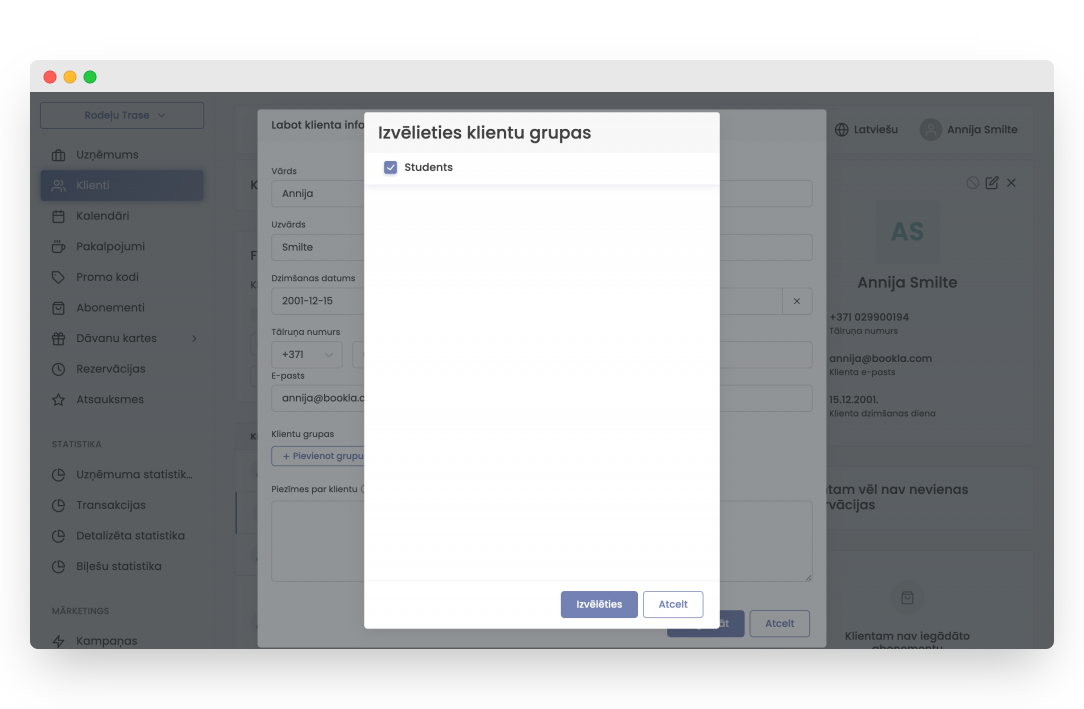Screen dimensions: 1084x709
Task: Click the Uzņēmums briefcase icon
Action: [x=58, y=155]
